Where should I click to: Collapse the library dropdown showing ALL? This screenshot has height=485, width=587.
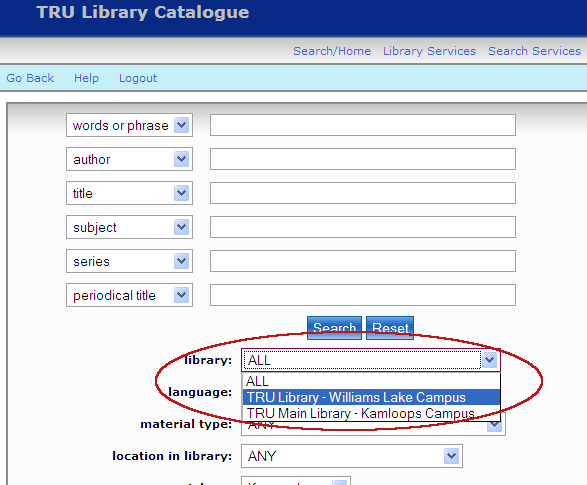tap(371, 360)
